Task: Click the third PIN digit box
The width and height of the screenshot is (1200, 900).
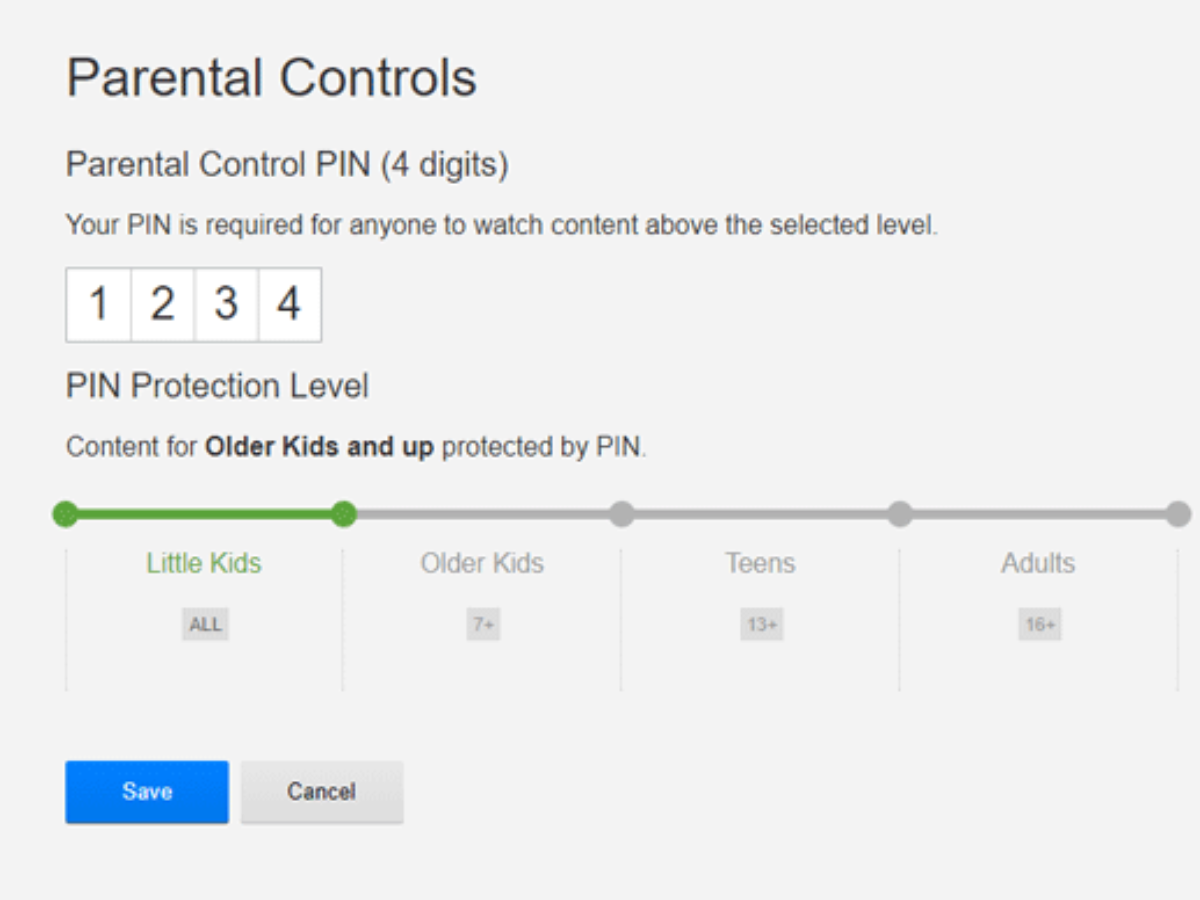Action: 226,304
